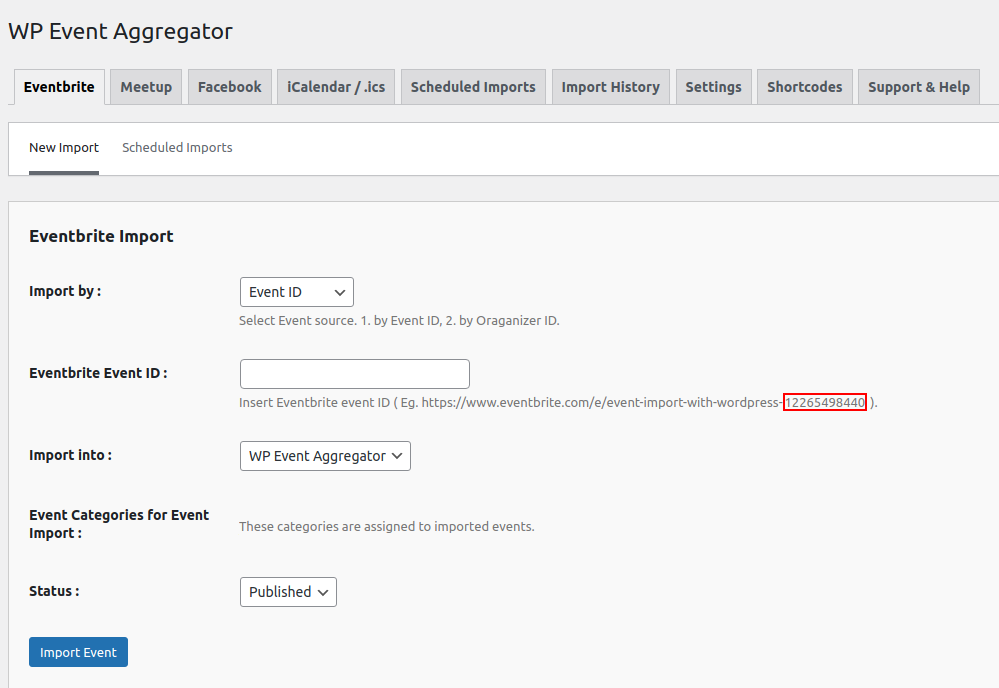View the Import History tab
The width and height of the screenshot is (999, 688).
pos(610,86)
